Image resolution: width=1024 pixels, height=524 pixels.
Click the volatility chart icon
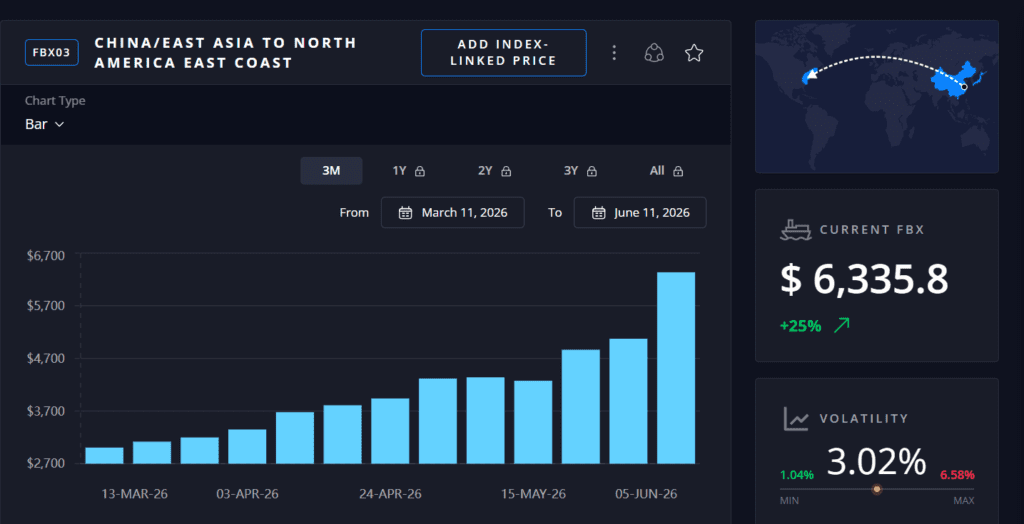(796, 418)
